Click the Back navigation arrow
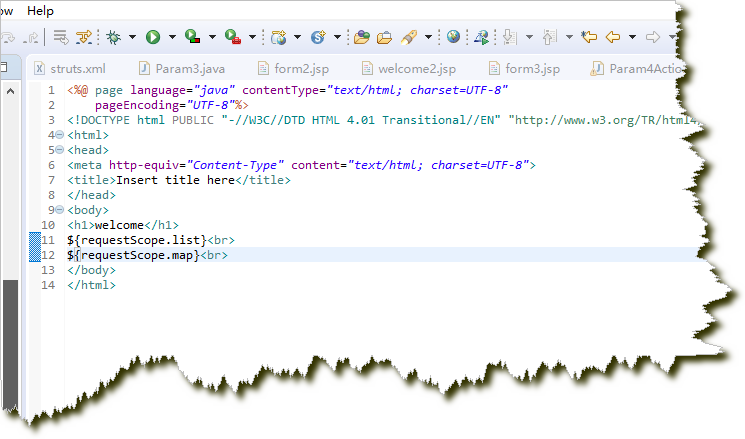Screen dimensions: 745x439 coord(613,37)
